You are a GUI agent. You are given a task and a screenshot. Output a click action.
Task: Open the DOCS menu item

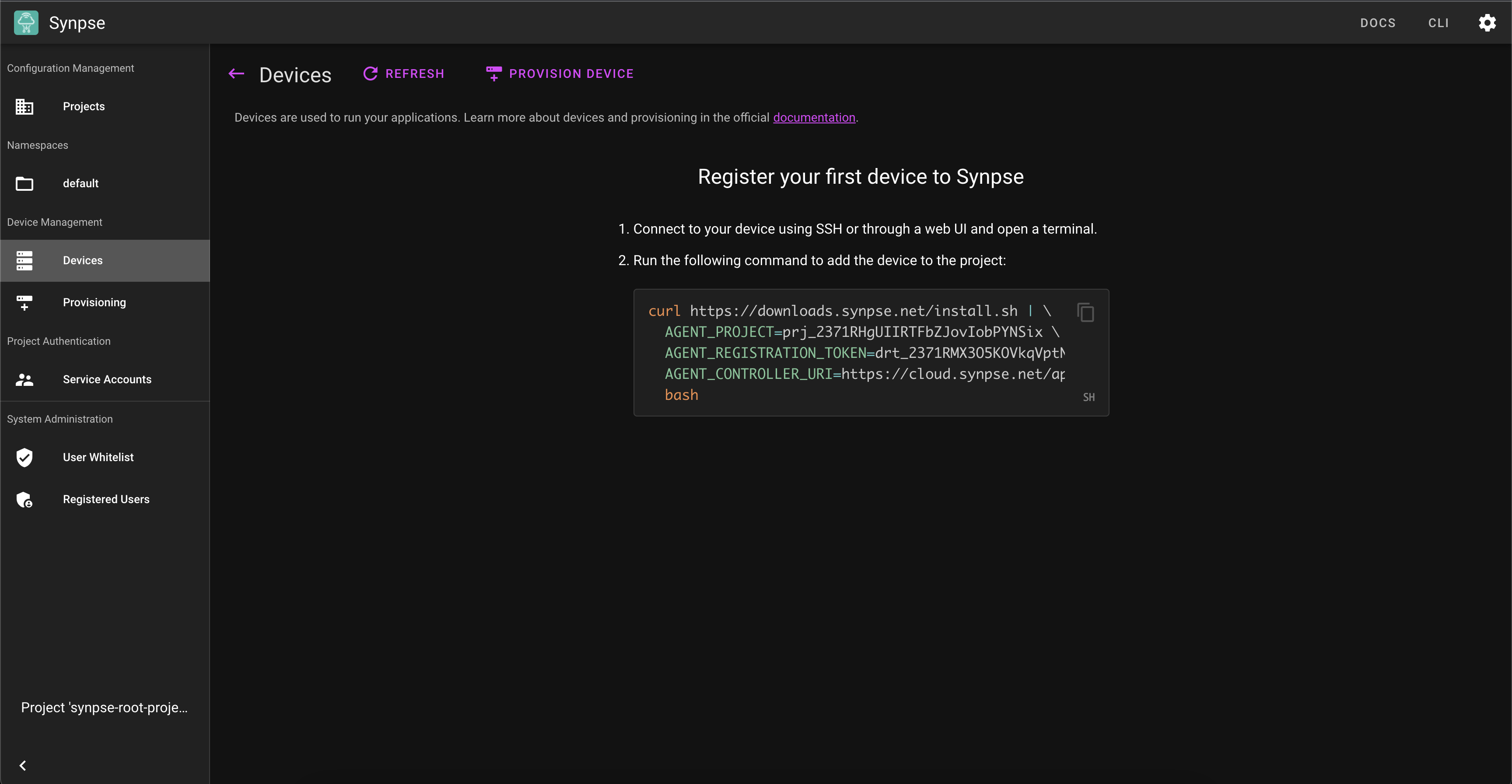point(1378,23)
